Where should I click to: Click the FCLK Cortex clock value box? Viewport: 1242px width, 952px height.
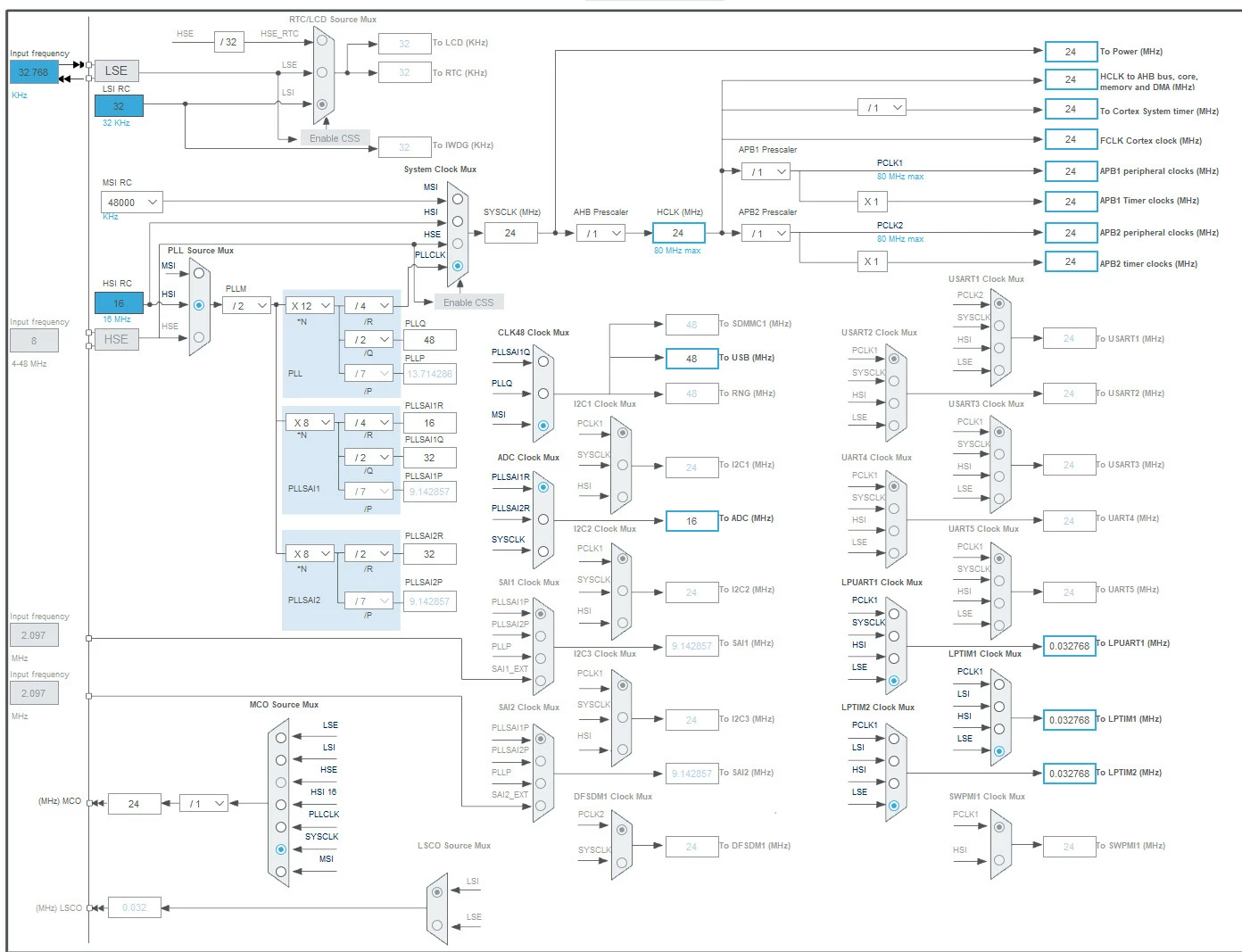(x=1071, y=139)
